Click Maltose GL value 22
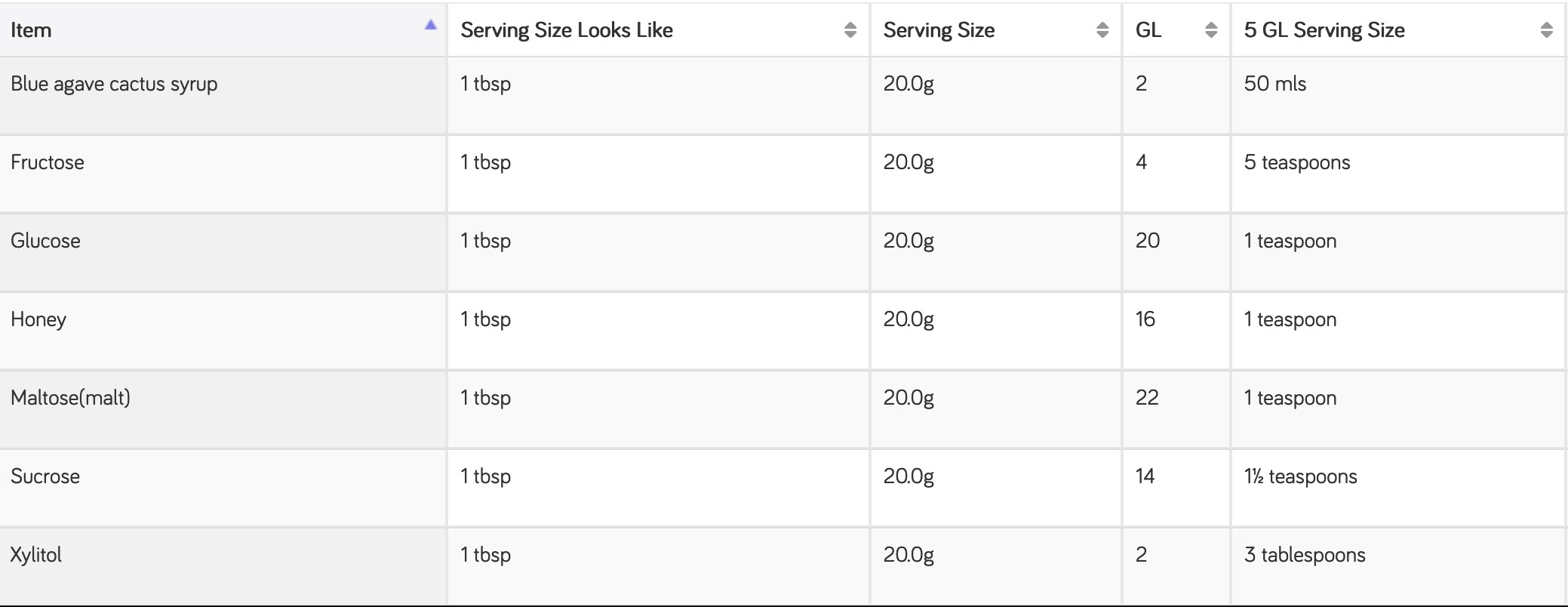Screen dimensions: 1568x607 pyautogui.click(x=1147, y=398)
